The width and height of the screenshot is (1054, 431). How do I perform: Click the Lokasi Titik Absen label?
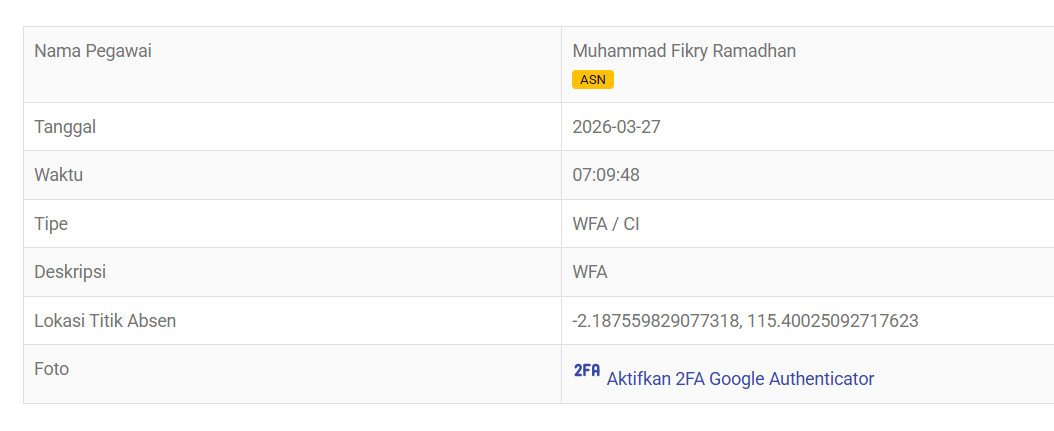pyautogui.click(x=105, y=321)
